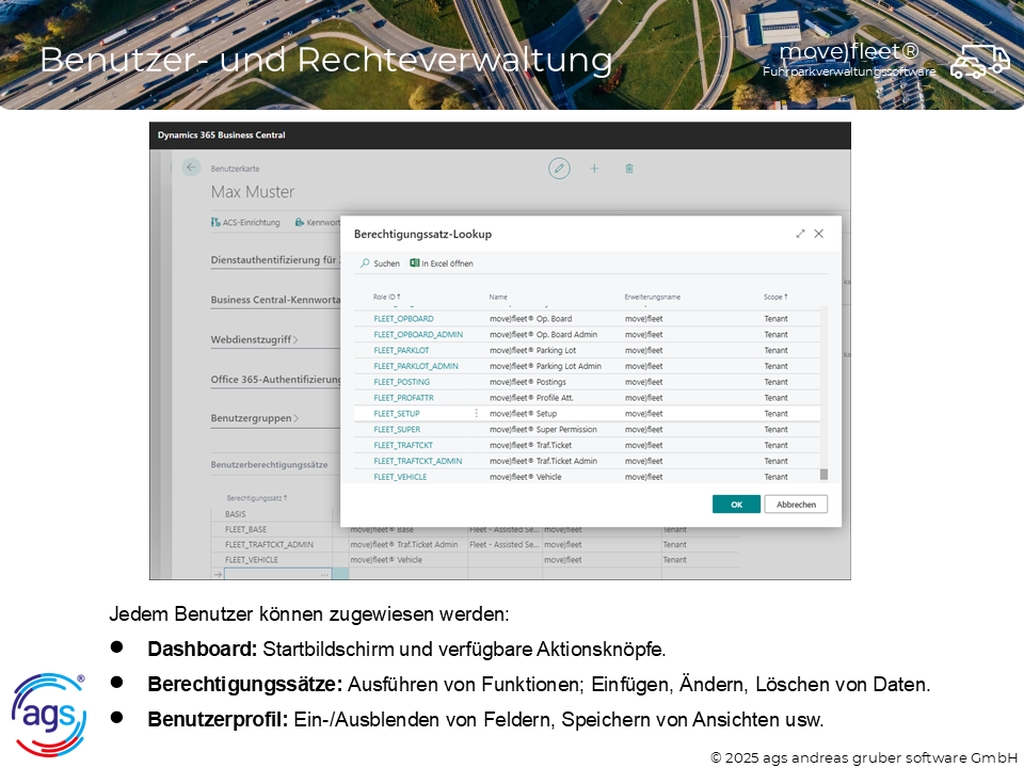The image size is (1024, 768).
Task: Expand the Benutzergruppen section
Action: [x=254, y=418]
